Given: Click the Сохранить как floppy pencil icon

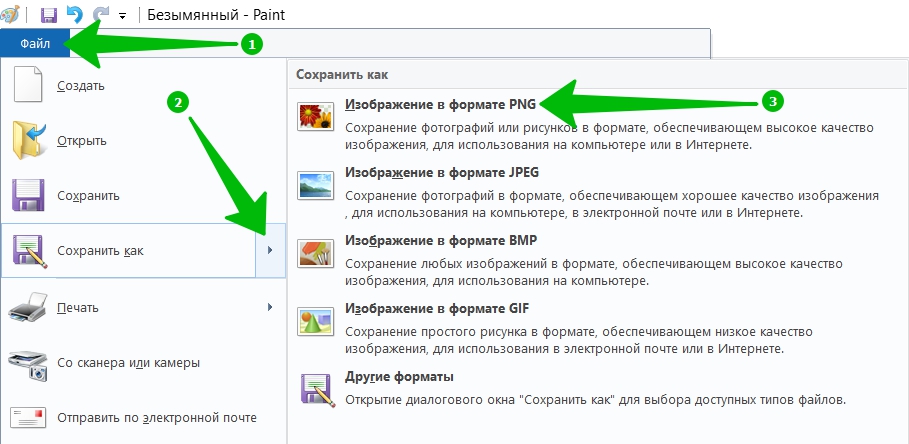Looking at the screenshot, I should pos(30,252).
